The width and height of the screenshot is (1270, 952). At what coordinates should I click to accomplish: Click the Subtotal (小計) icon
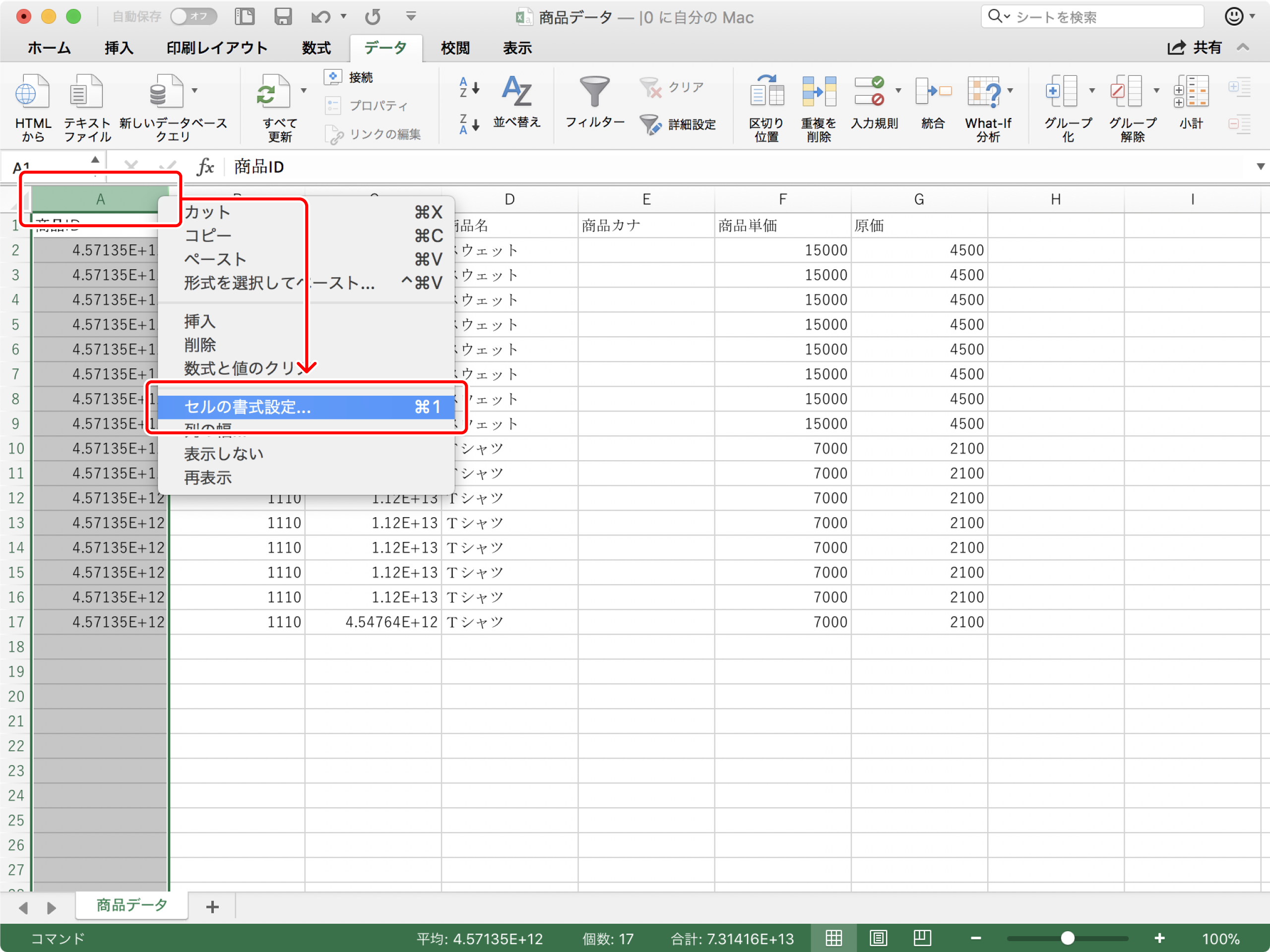pyautogui.click(x=1191, y=92)
